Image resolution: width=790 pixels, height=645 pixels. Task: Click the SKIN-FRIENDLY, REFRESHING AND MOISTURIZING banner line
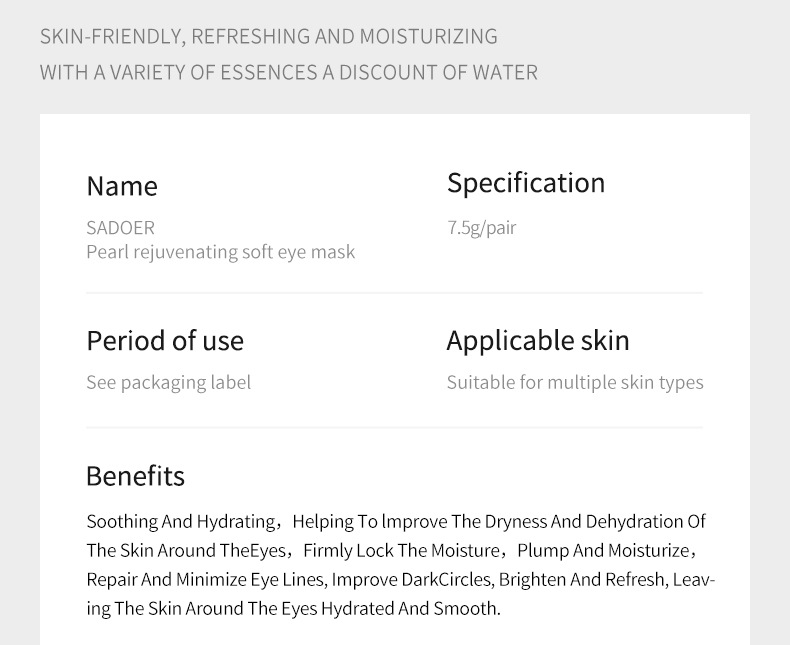[x=269, y=37]
